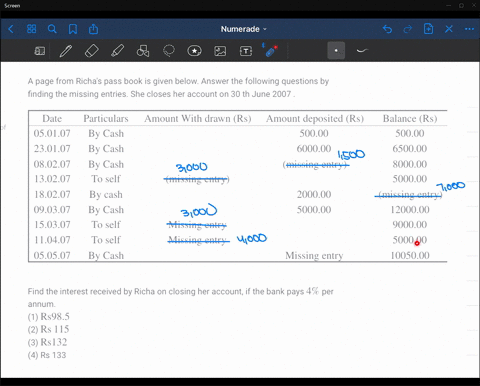Screen dimensions: 480x386
Task: Close editing mode with the X icon
Action: pyautogui.click(x=449, y=29)
